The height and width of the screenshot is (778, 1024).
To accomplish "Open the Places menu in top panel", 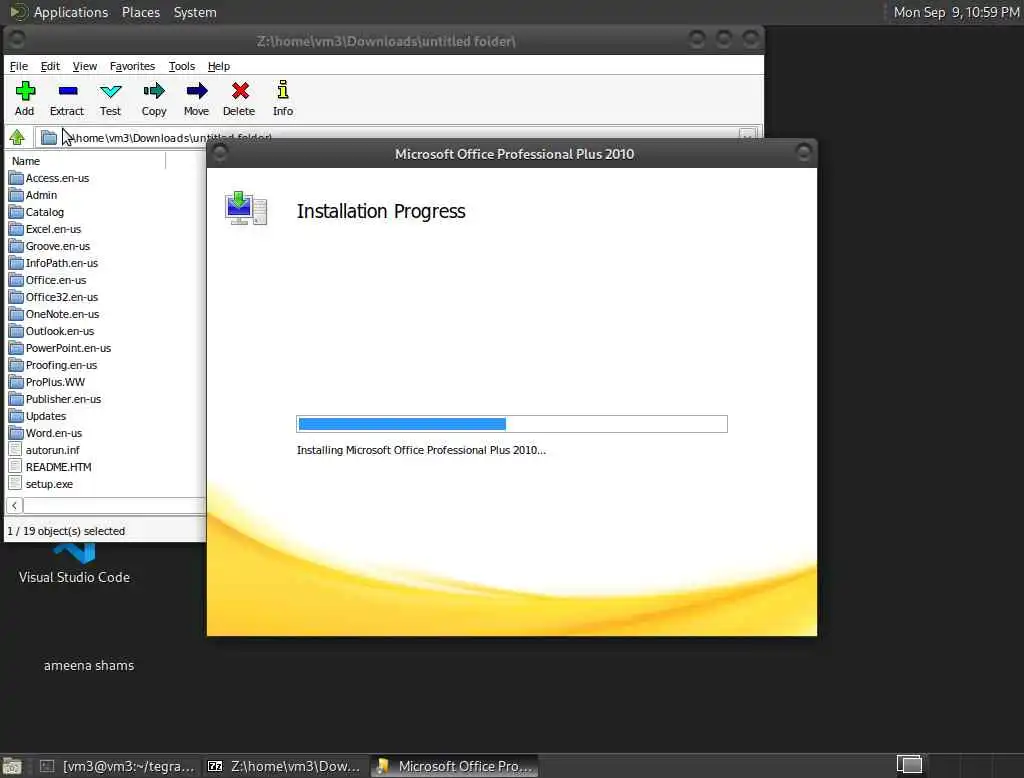I will coord(140,12).
